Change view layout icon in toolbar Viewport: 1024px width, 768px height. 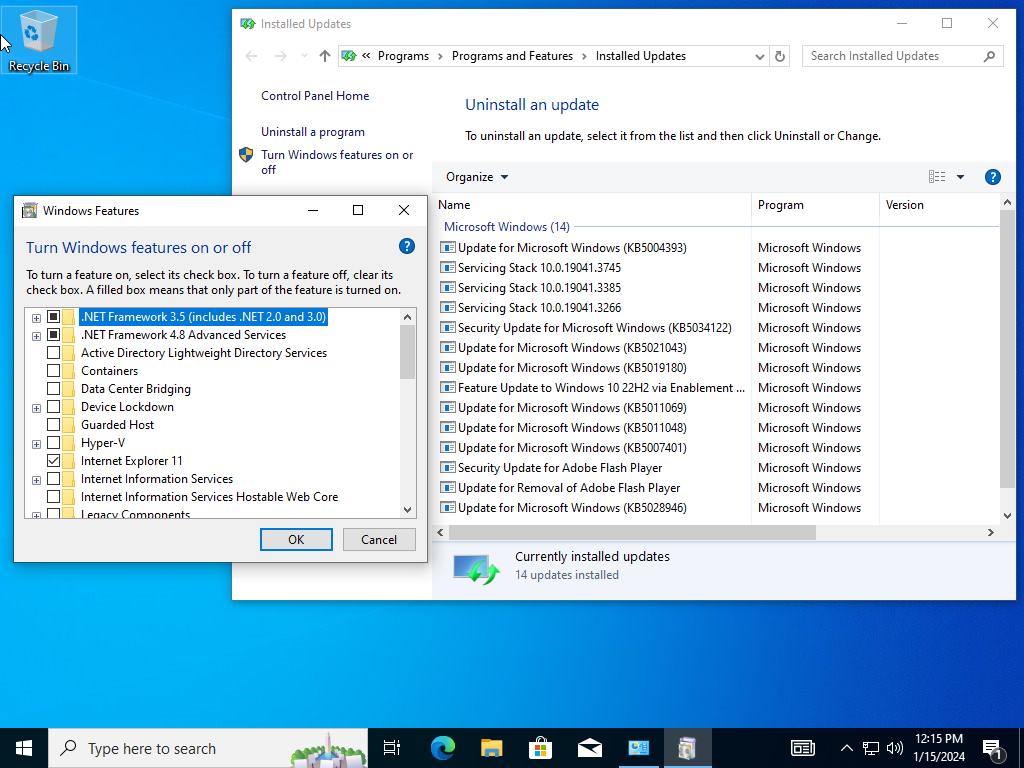coord(936,177)
